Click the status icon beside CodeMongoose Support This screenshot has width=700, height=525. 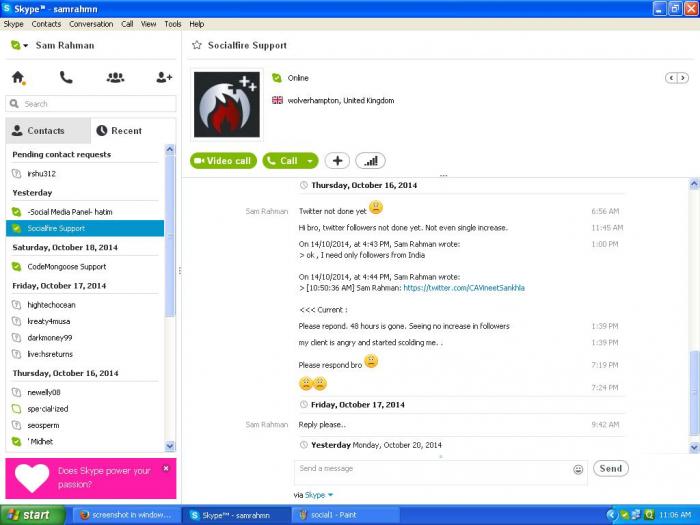tap(17, 267)
